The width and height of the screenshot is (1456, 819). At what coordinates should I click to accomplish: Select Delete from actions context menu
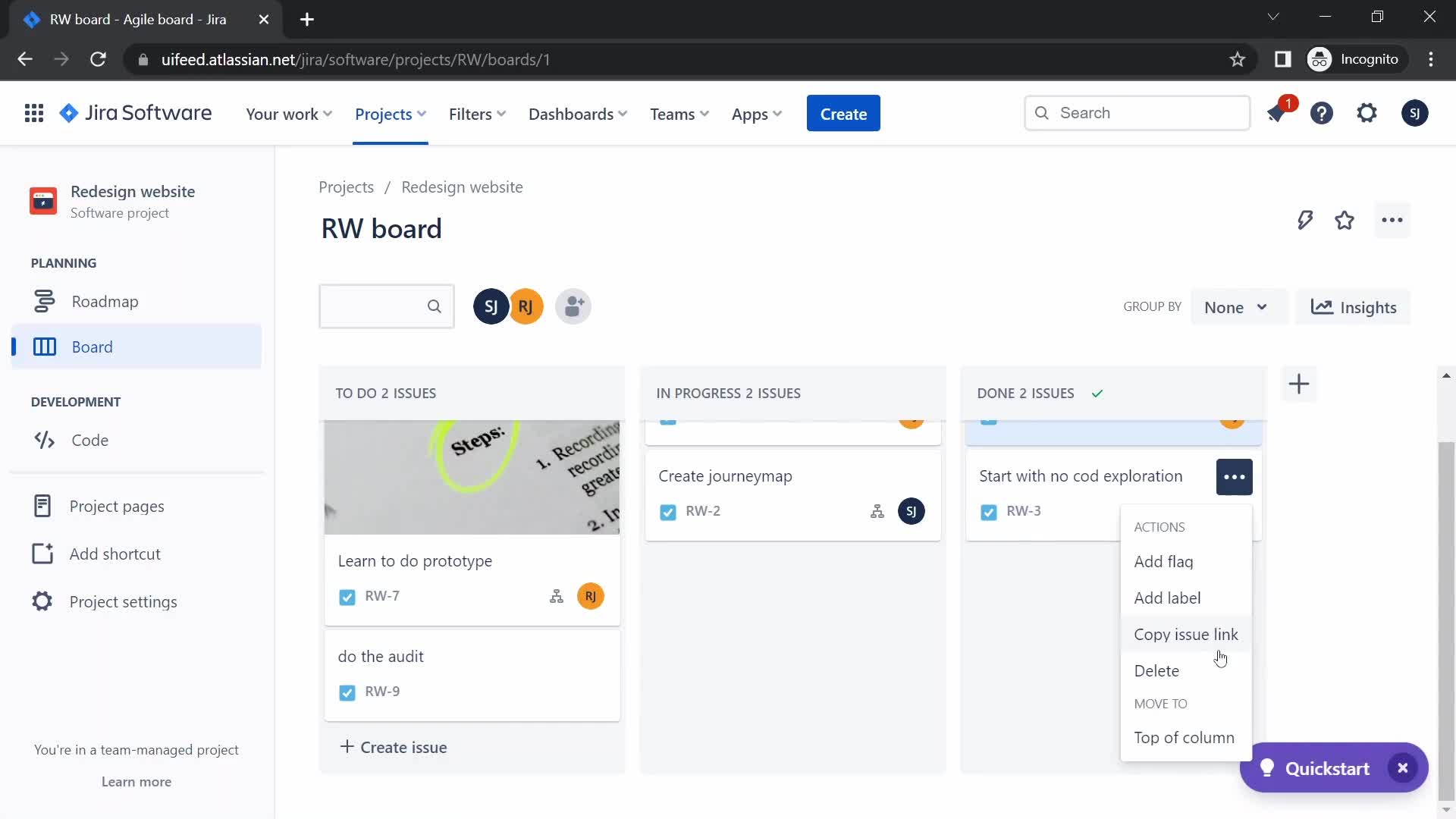[x=1157, y=670]
